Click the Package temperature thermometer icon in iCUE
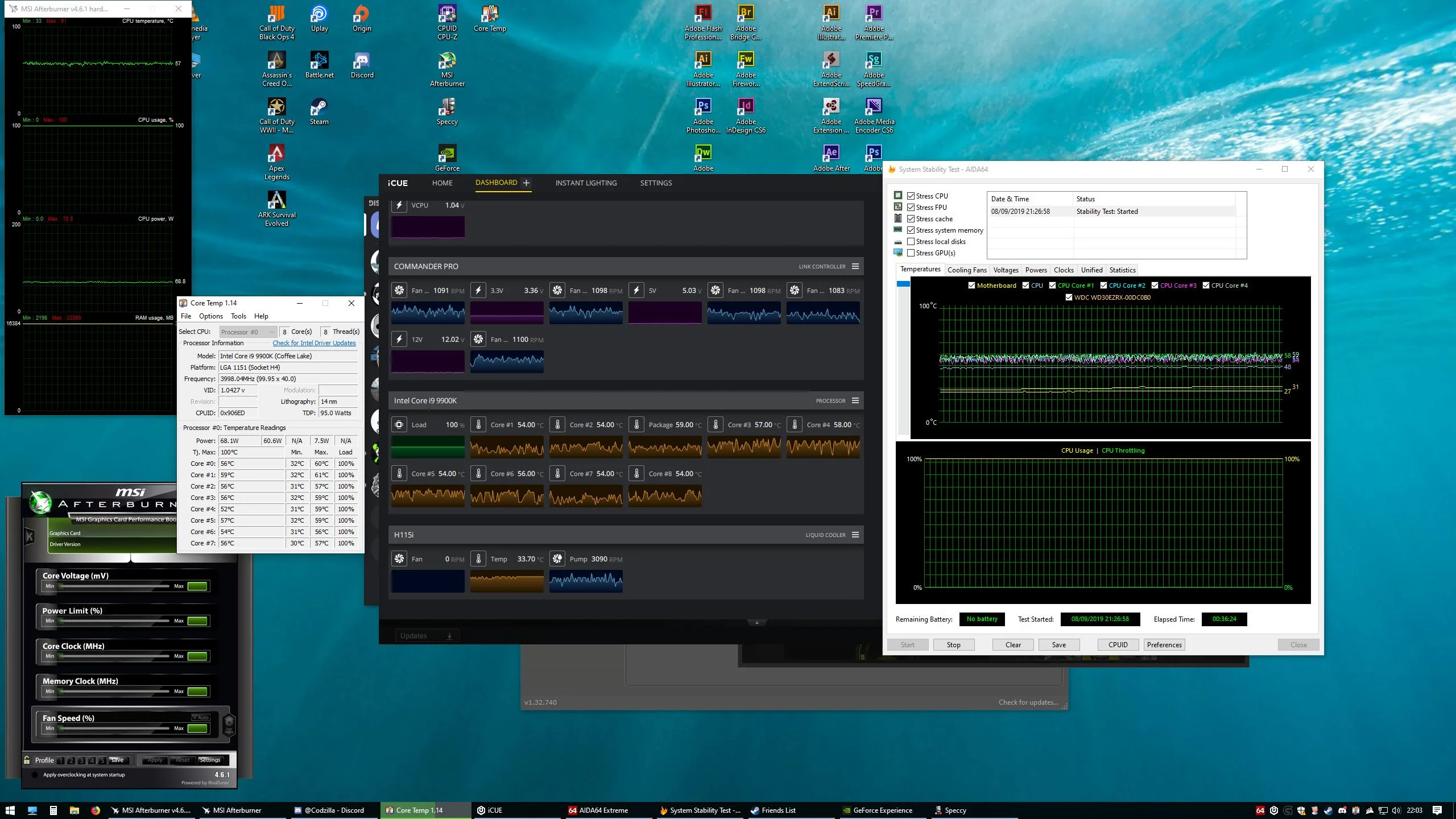Image resolution: width=1456 pixels, height=819 pixels. point(636,424)
